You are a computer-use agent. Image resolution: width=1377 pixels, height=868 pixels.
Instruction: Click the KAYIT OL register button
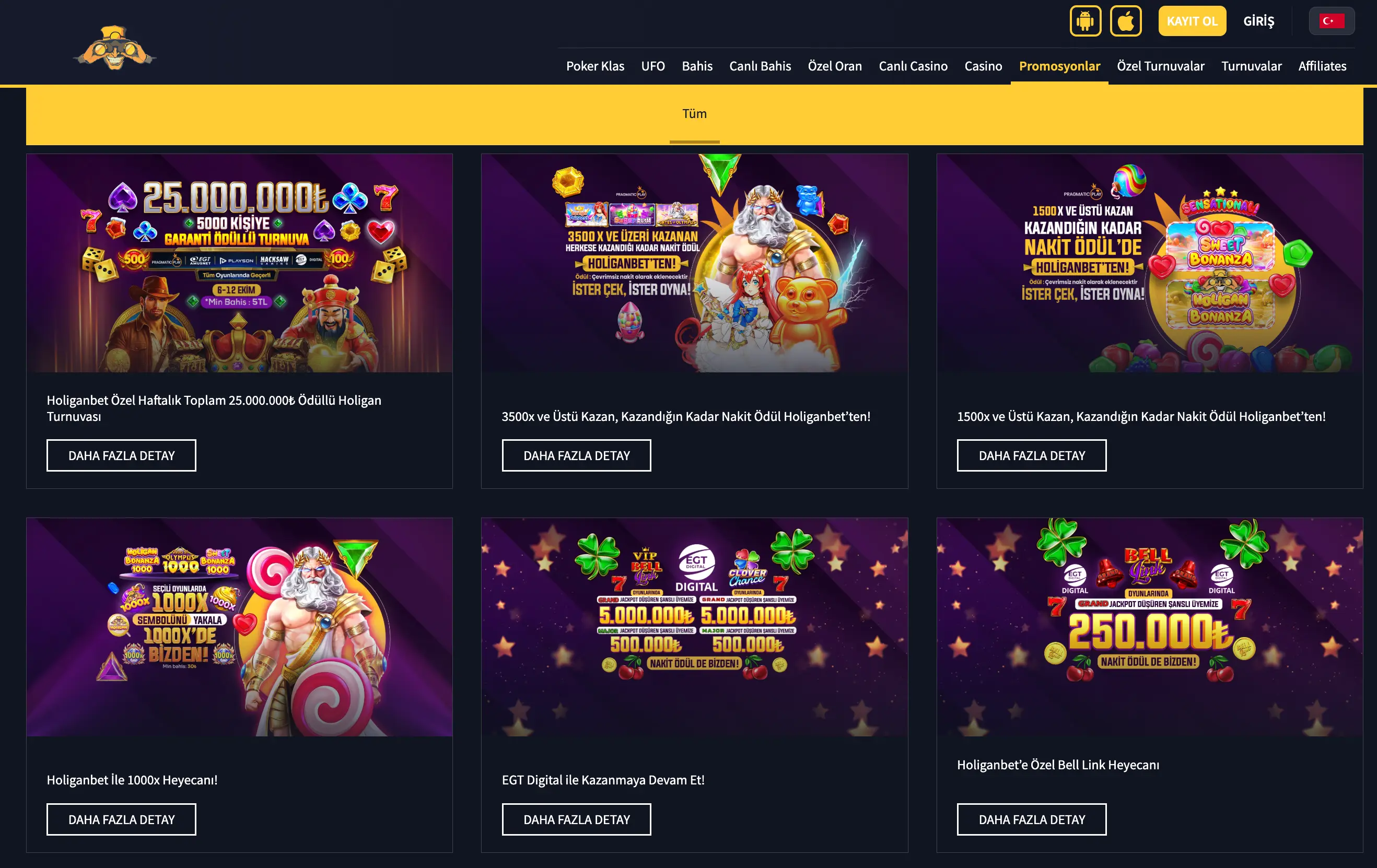[1192, 21]
